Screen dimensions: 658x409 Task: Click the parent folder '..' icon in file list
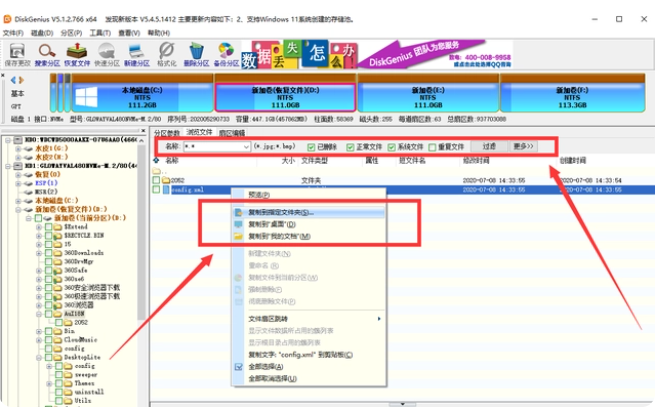pyautogui.click(x=156, y=171)
